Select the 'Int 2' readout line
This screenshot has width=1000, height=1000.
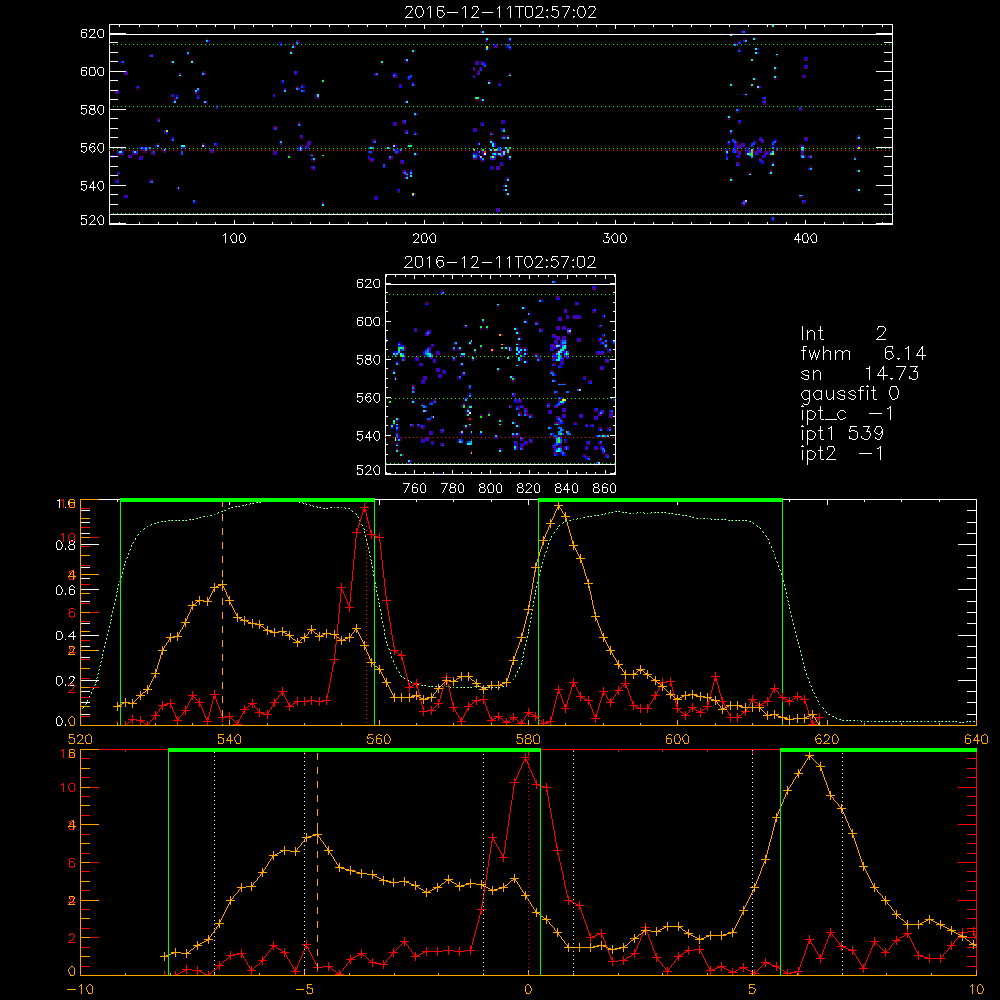(x=843, y=333)
